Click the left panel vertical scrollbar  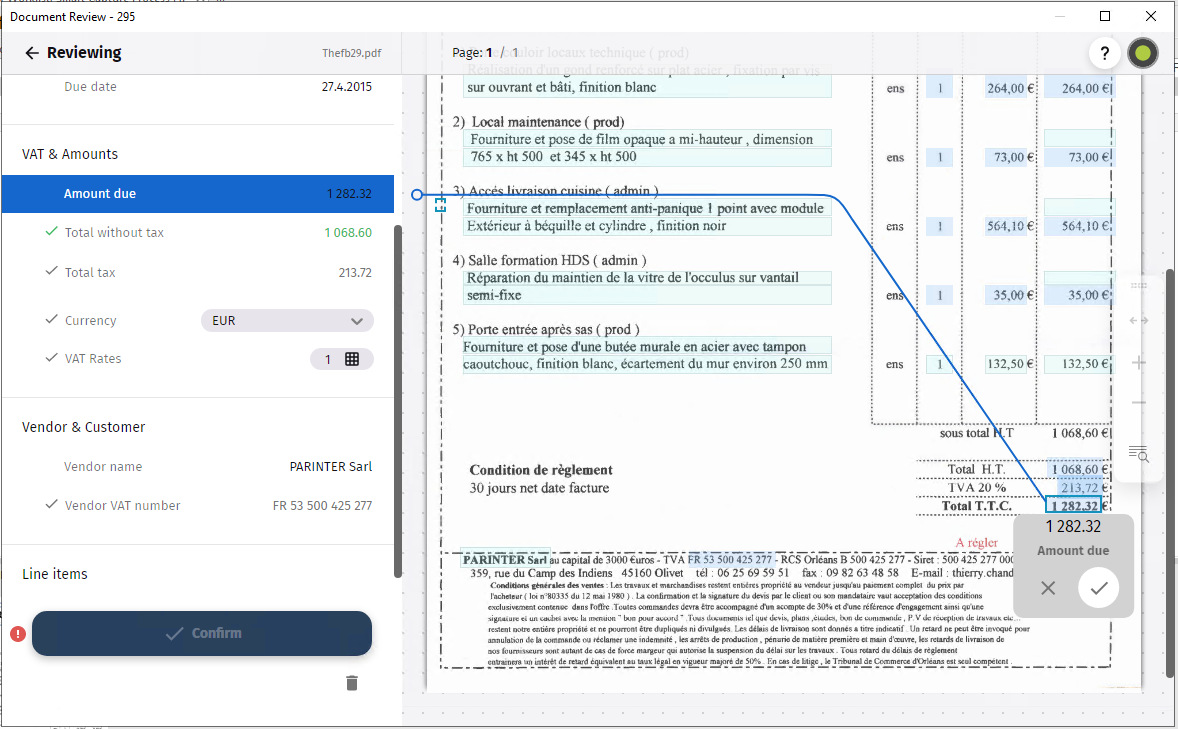tap(398, 400)
